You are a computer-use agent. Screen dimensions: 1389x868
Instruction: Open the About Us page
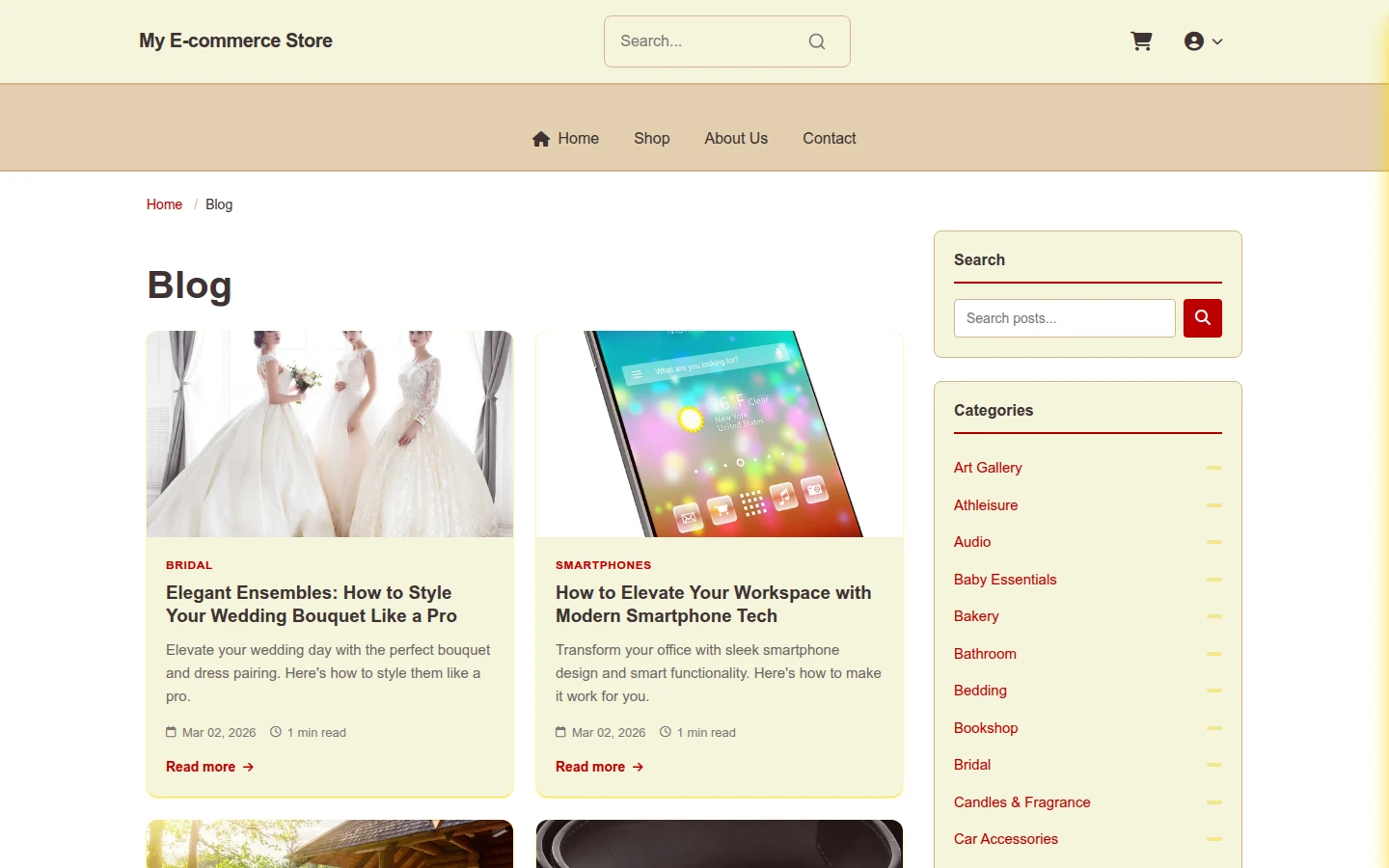pyautogui.click(x=736, y=139)
